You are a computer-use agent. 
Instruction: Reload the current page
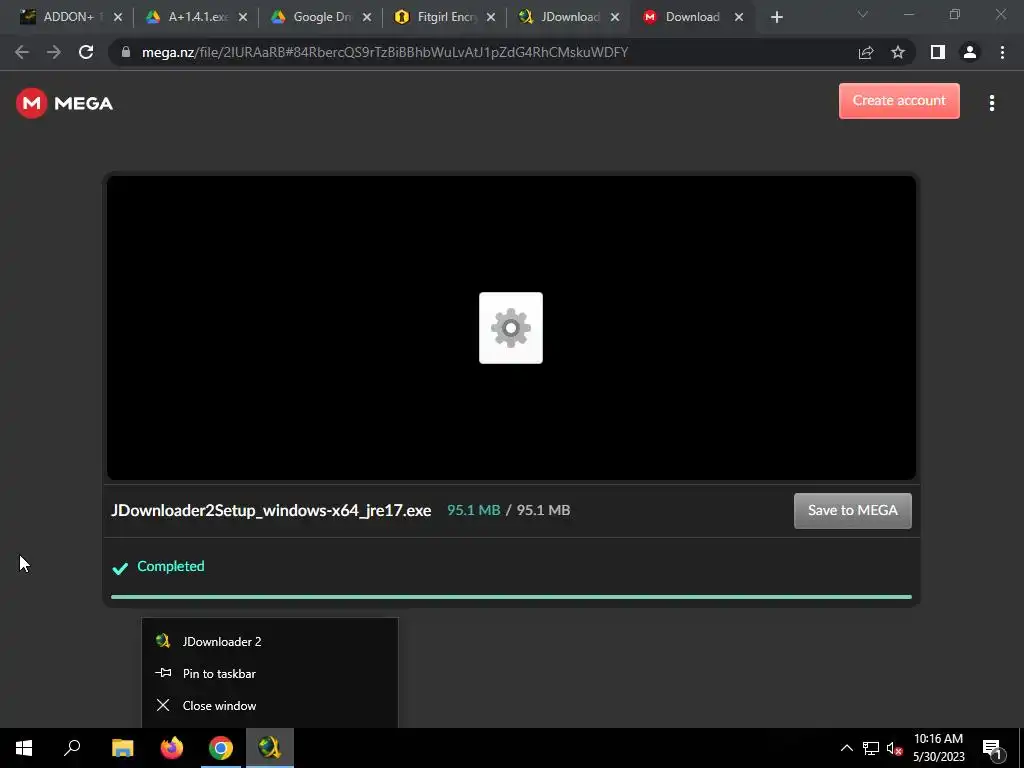[x=86, y=52]
